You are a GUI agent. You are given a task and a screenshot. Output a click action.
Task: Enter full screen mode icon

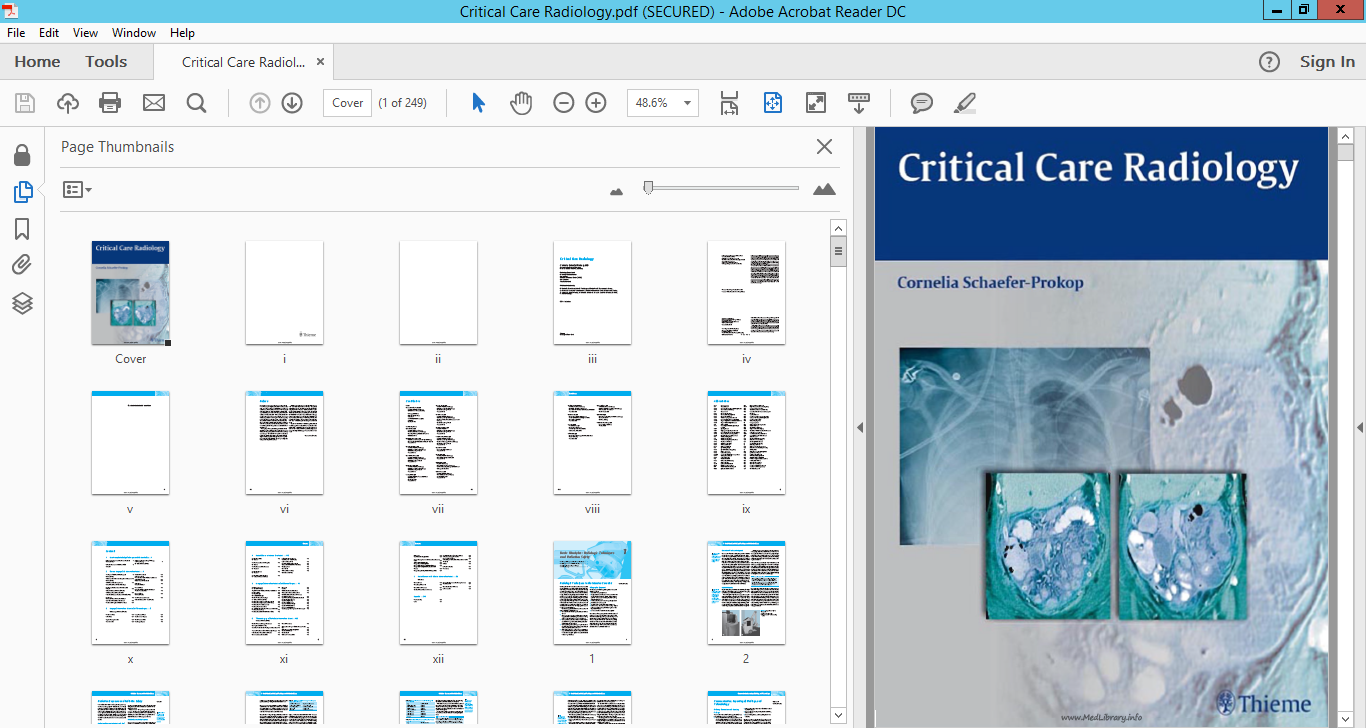coord(816,103)
